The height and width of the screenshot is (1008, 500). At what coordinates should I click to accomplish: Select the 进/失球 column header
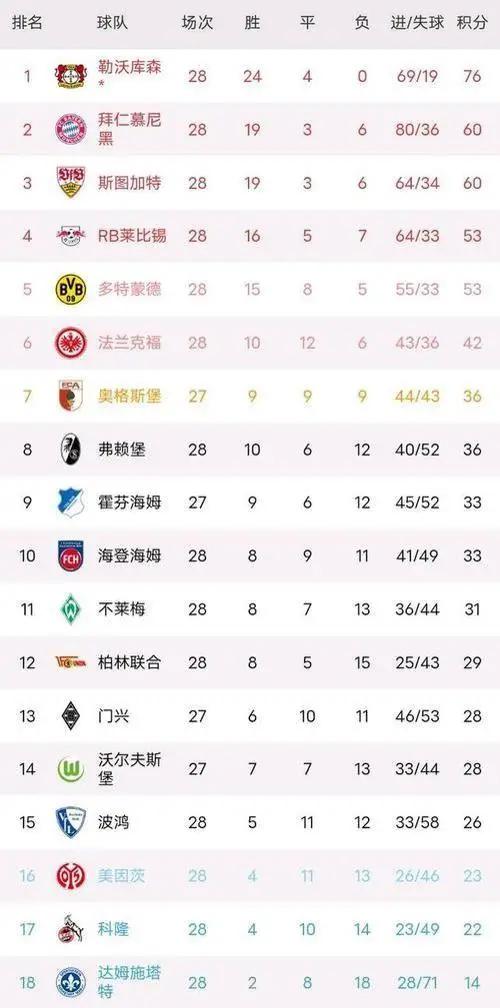coord(417,23)
